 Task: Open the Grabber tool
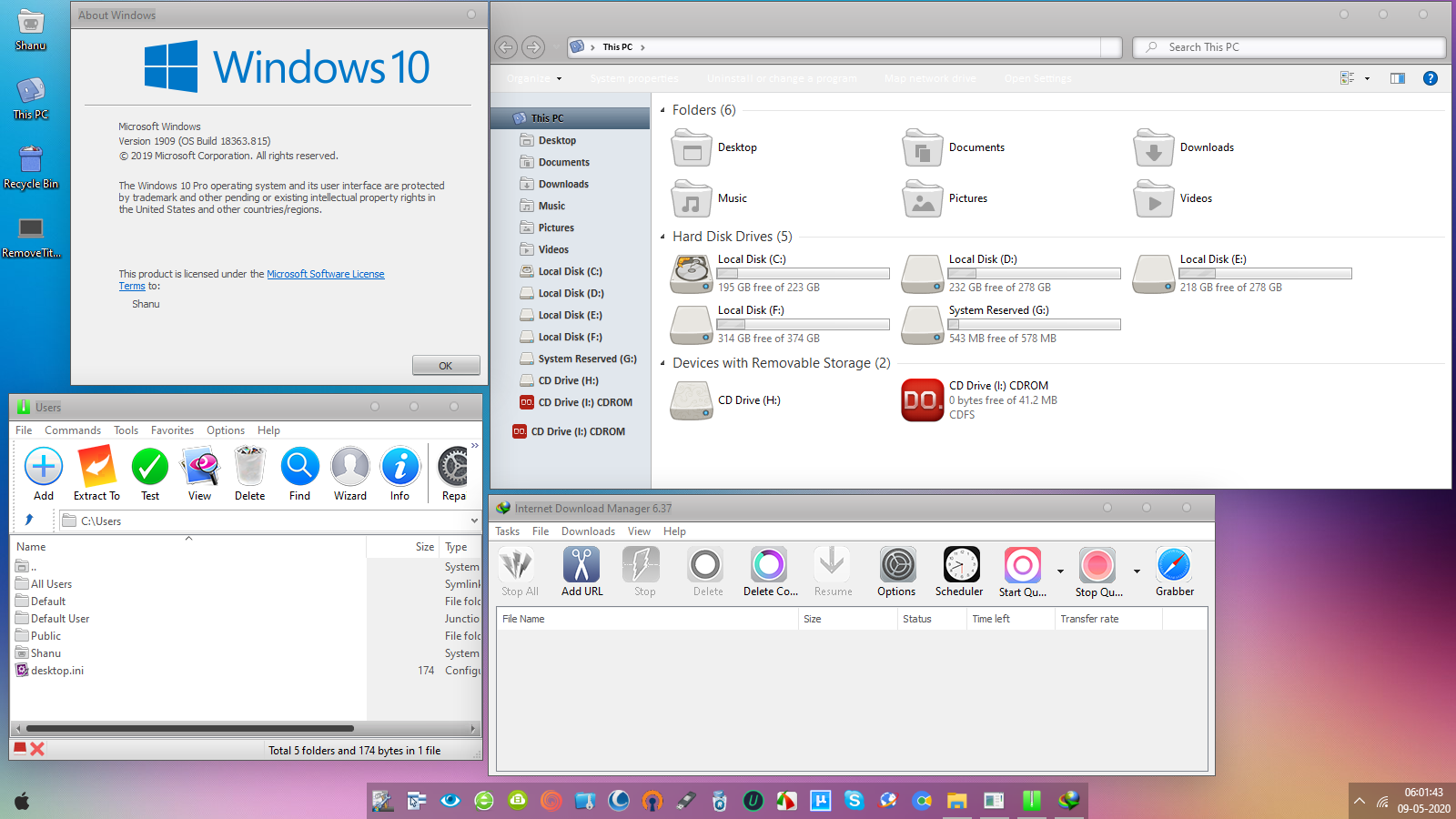[1174, 565]
